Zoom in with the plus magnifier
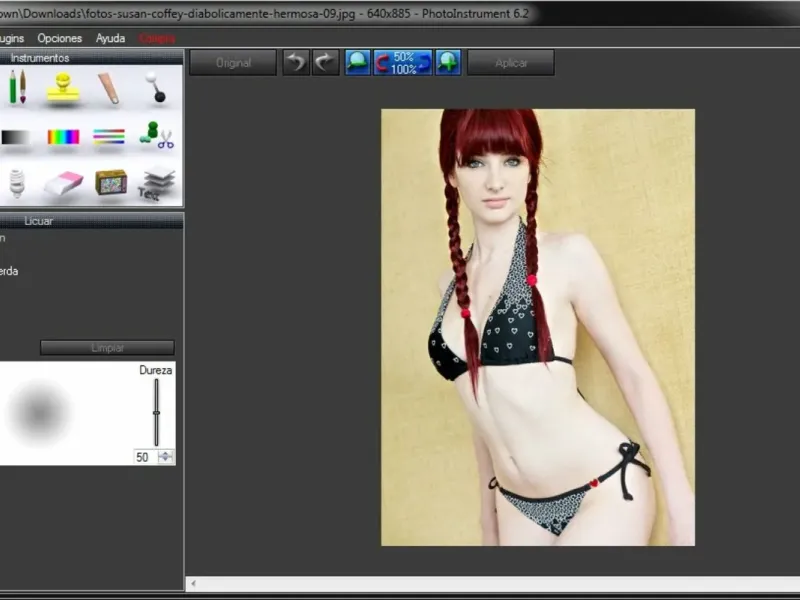Screen dimensions: 800x600 [448, 63]
